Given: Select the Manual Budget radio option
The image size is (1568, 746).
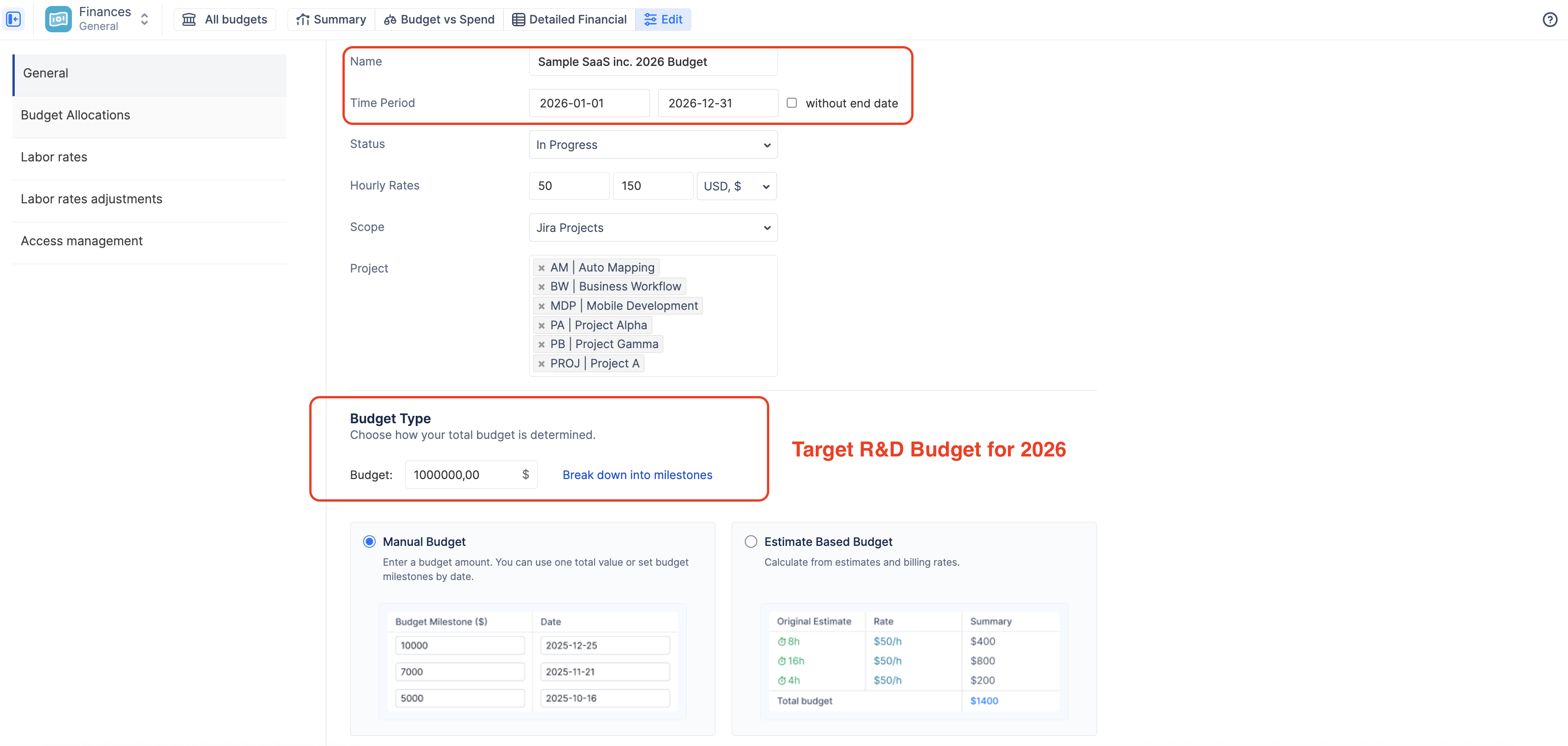Looking at the screenshot, I should (x=369, y=541).
